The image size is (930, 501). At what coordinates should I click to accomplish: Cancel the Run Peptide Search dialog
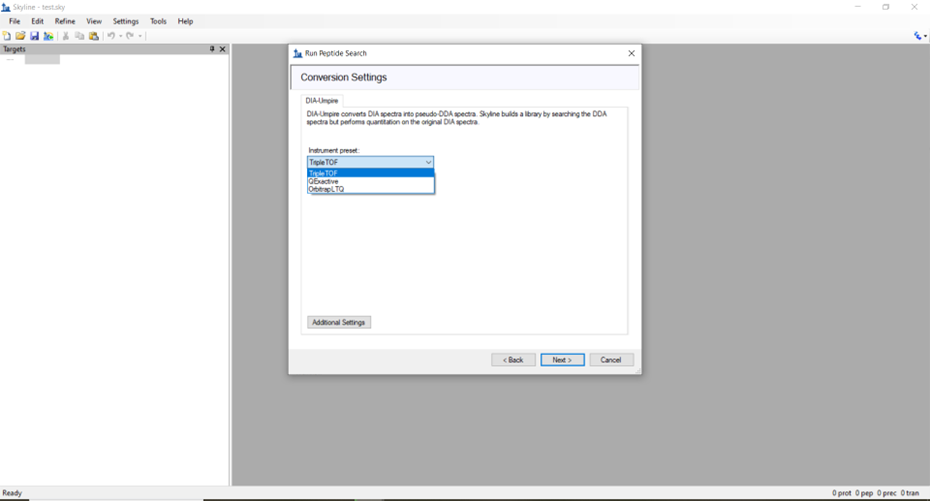(611, 360)
